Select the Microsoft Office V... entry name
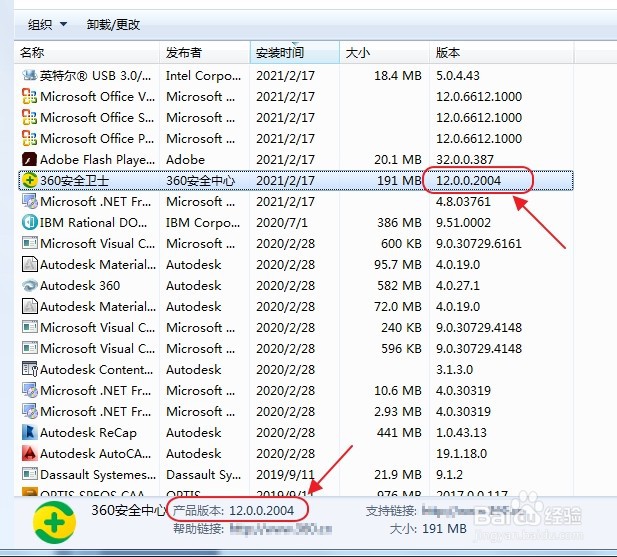 [x=97, y=96]
